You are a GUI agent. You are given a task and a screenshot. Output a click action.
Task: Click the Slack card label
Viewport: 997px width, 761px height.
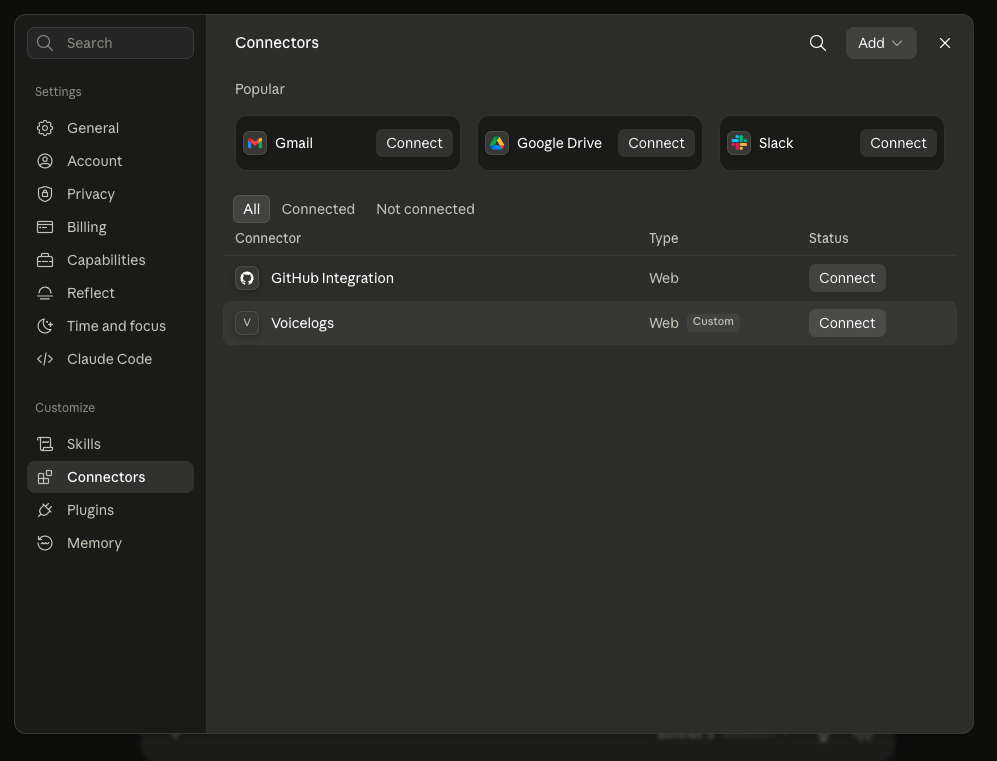point(776,143)
